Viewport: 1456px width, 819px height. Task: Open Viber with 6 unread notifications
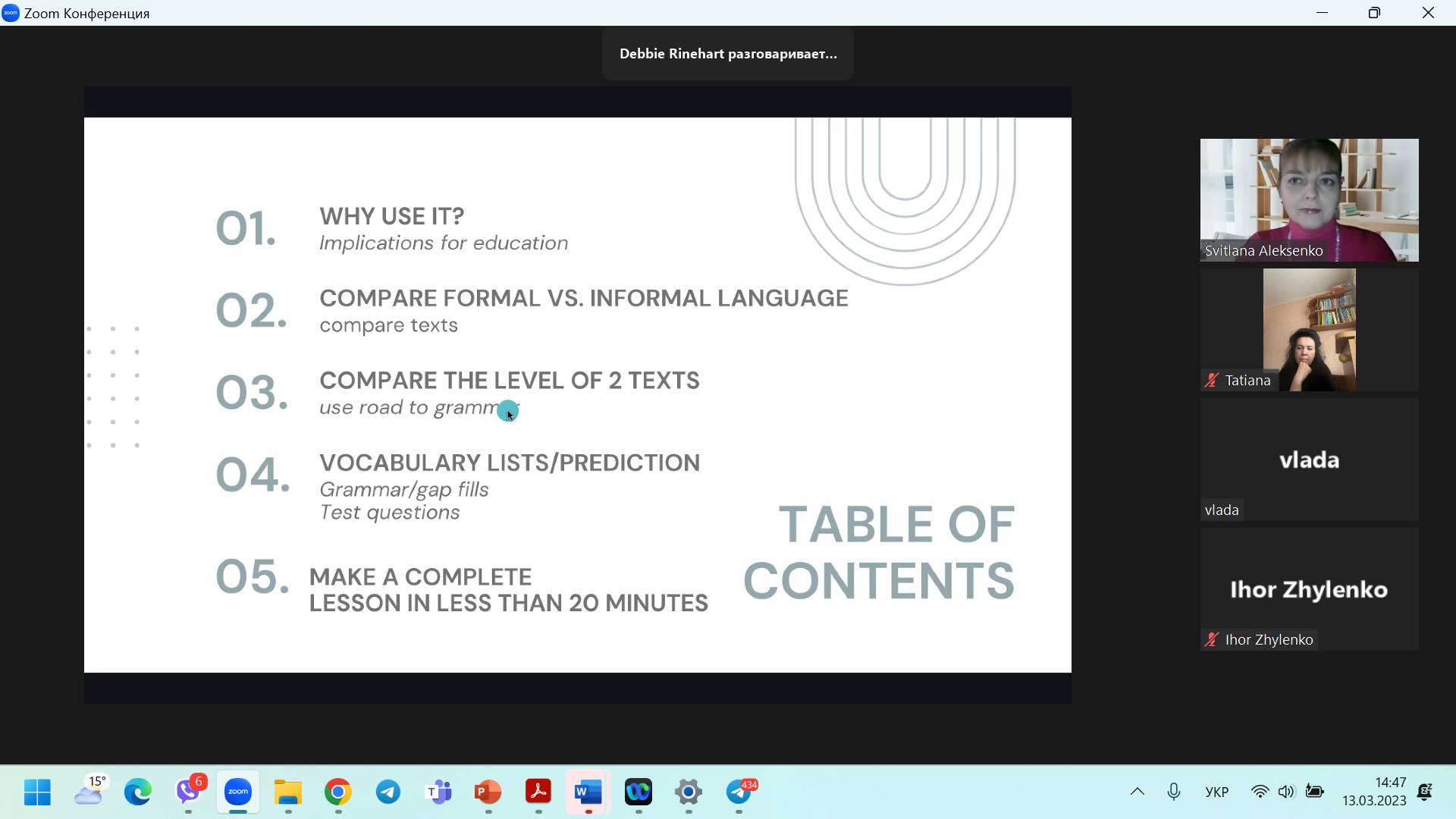point(188,792)
